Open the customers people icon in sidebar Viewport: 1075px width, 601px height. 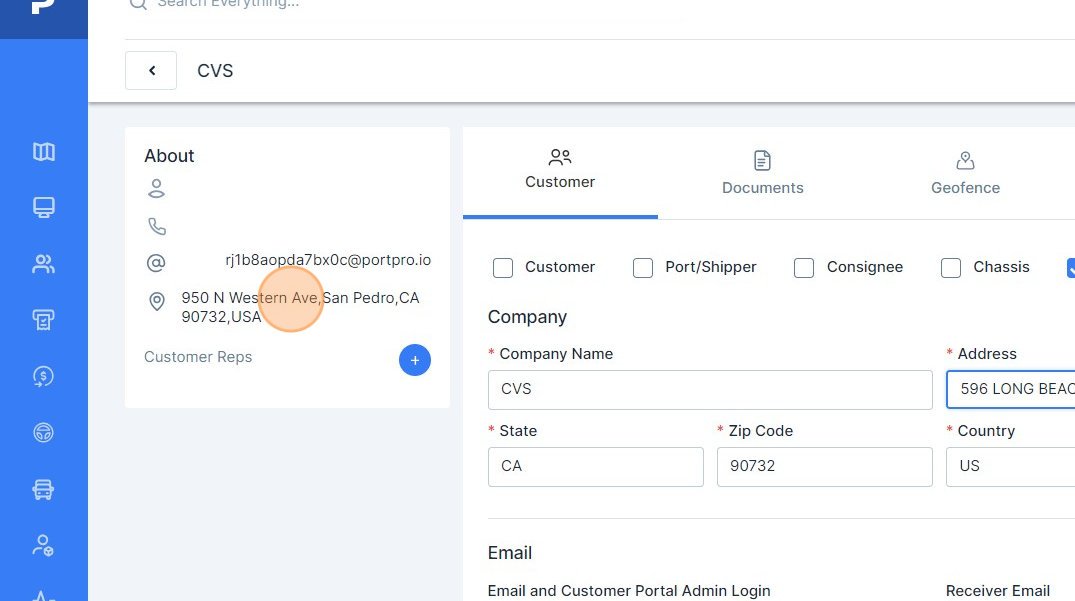click(44, 264)
